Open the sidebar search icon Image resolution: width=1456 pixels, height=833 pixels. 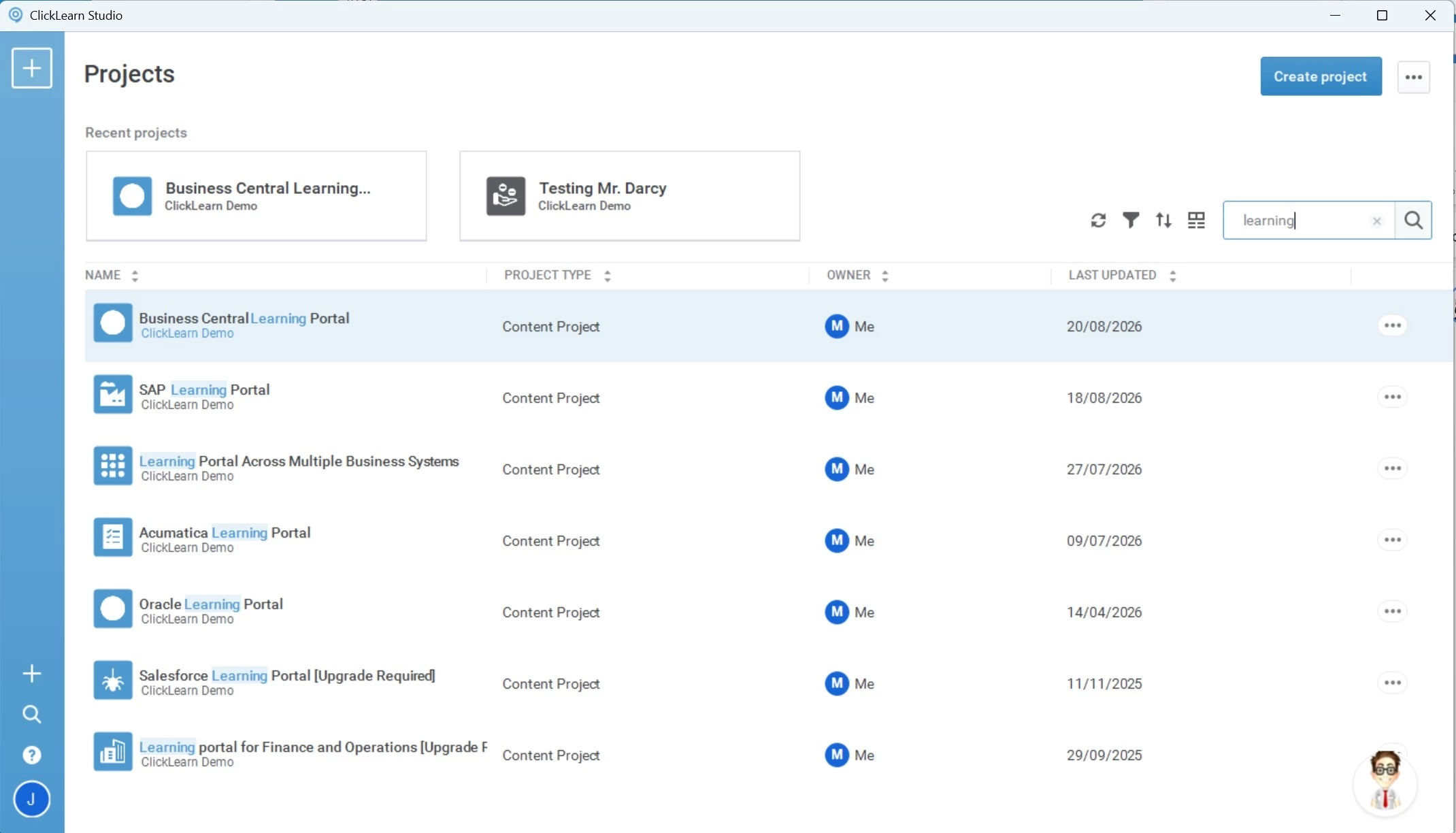pyautogui.click(x=31, y=714)
